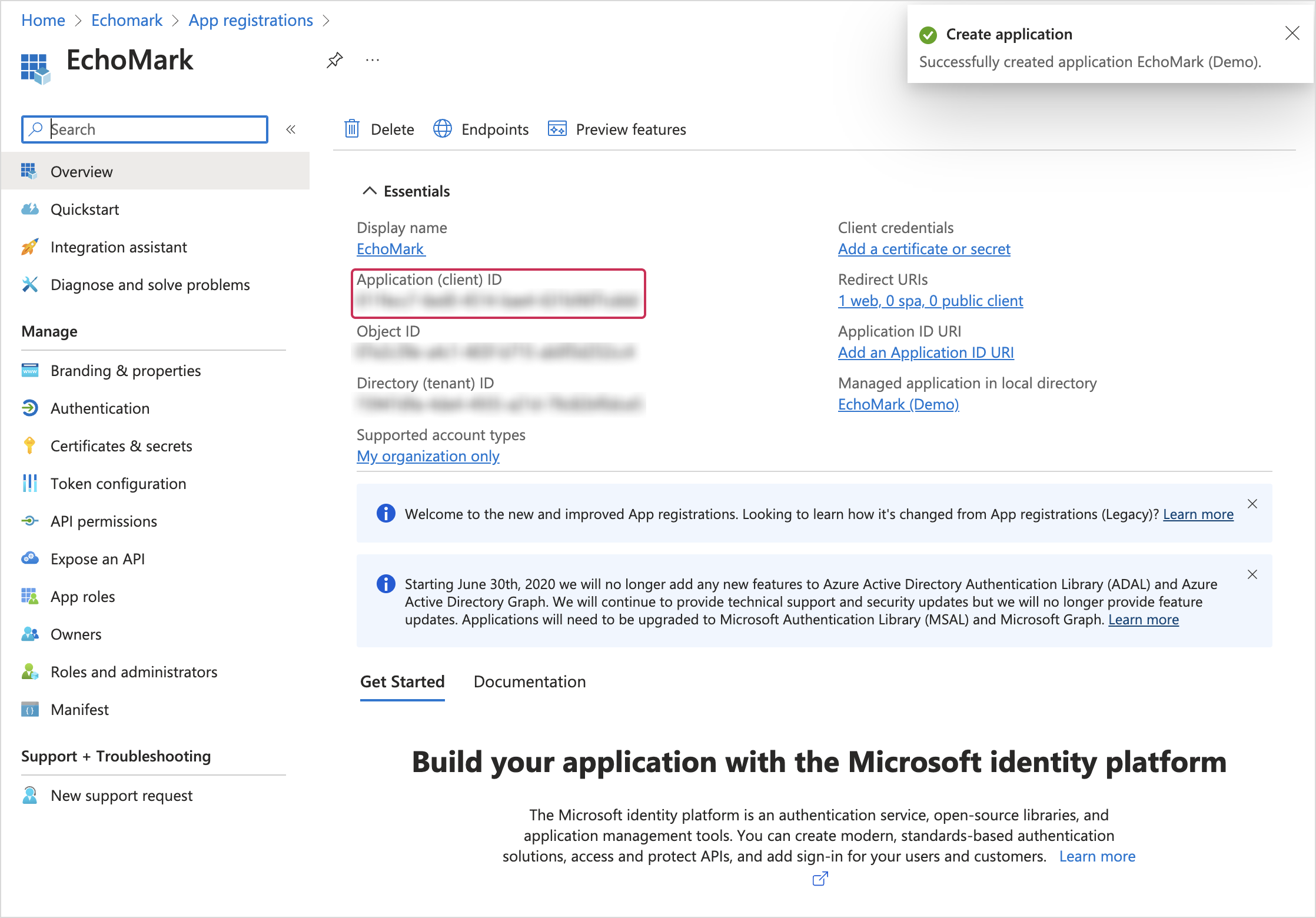The image size is (1316, 918).
Task: Click the Directory (tenant) ID label
Action: coord(425,383)
